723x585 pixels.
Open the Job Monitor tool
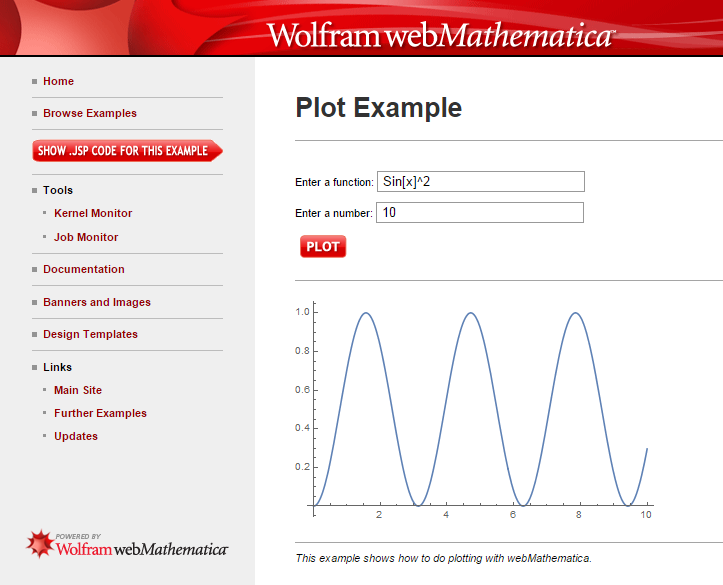86,237
